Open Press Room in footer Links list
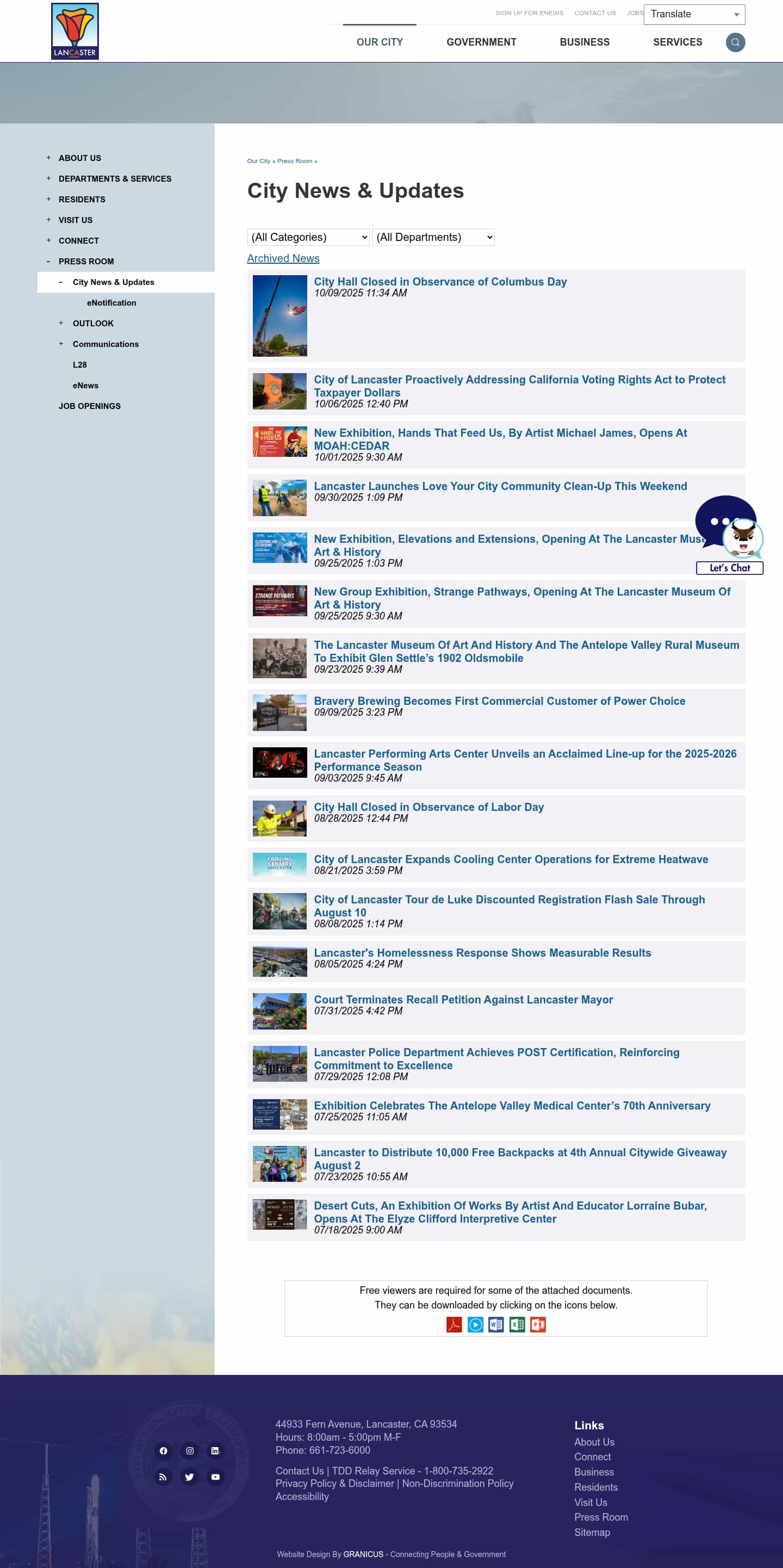Image resolution: width=783 pixels, height=1568 pixels. (x=601, y=1517)
